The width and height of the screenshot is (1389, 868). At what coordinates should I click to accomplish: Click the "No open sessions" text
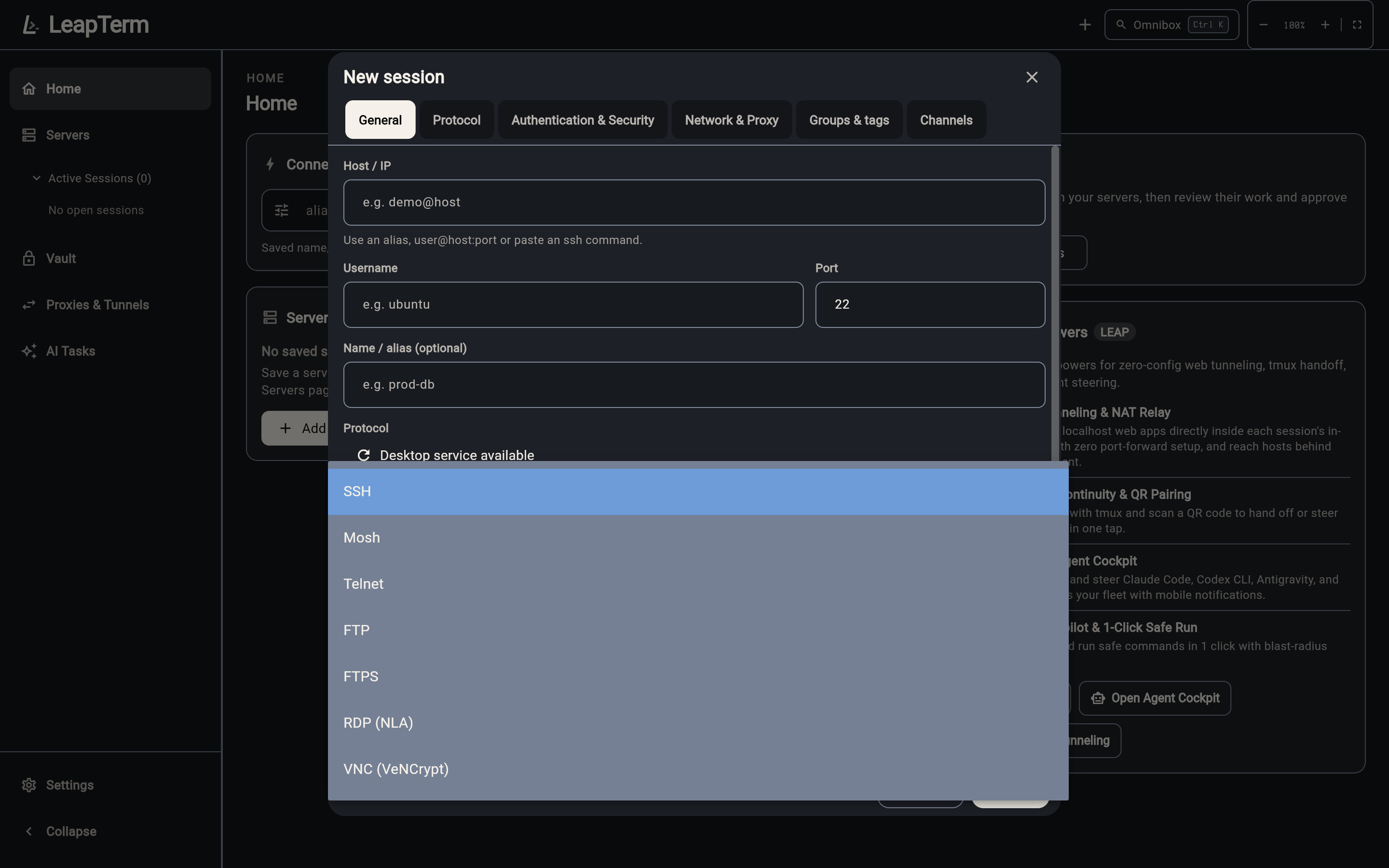(x=96, y=211)
